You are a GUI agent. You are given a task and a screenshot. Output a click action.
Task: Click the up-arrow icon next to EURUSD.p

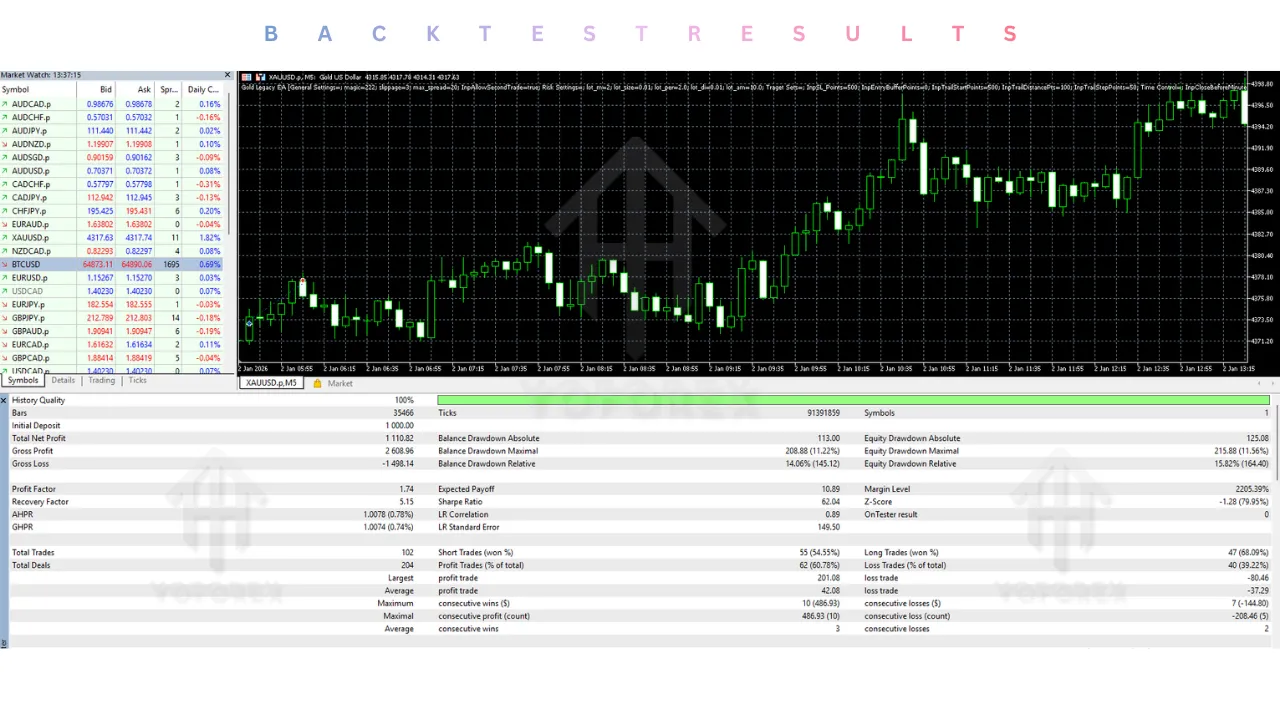click(x=5, y=278)
